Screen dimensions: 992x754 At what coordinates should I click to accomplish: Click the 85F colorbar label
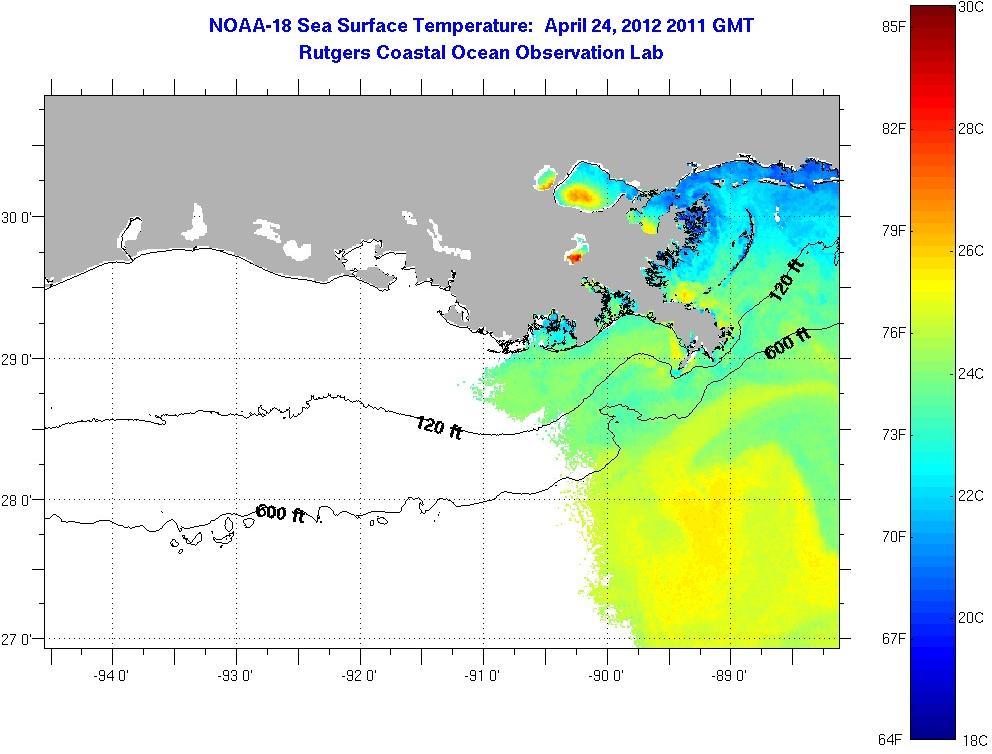893,27
